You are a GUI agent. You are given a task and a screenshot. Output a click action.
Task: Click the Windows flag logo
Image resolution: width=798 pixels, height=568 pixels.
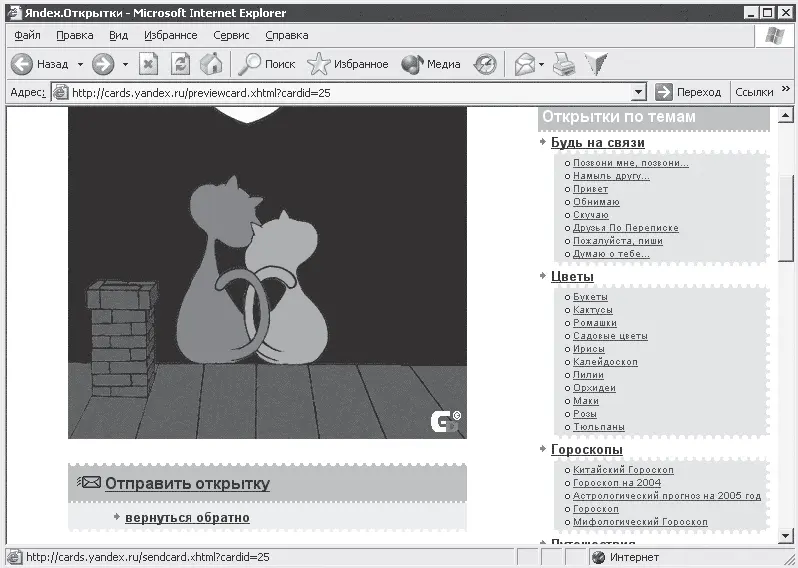775,36
